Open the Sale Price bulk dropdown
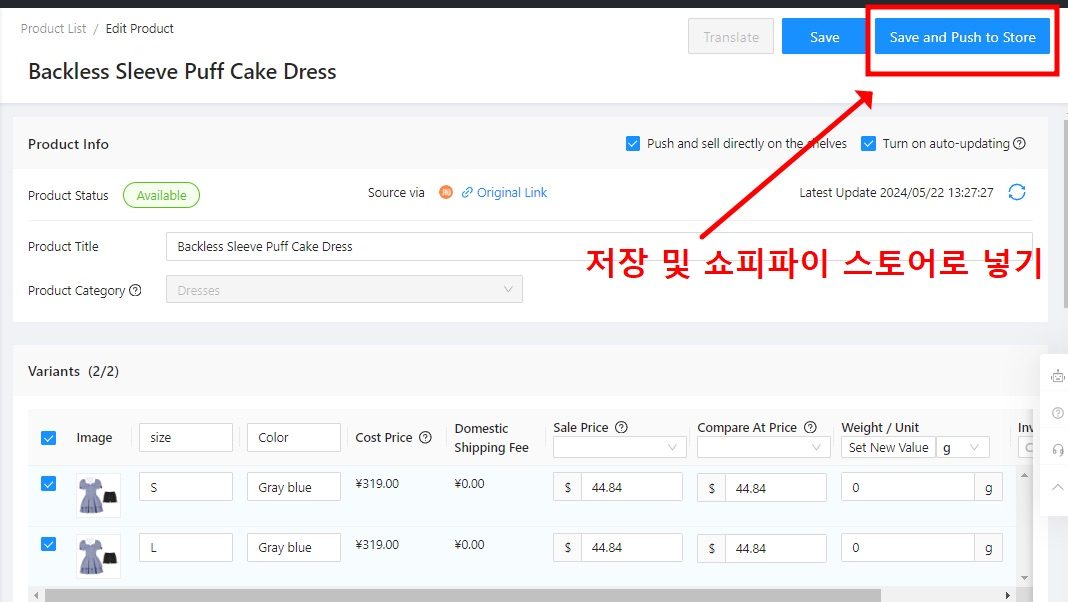 [x=620, y=447]
